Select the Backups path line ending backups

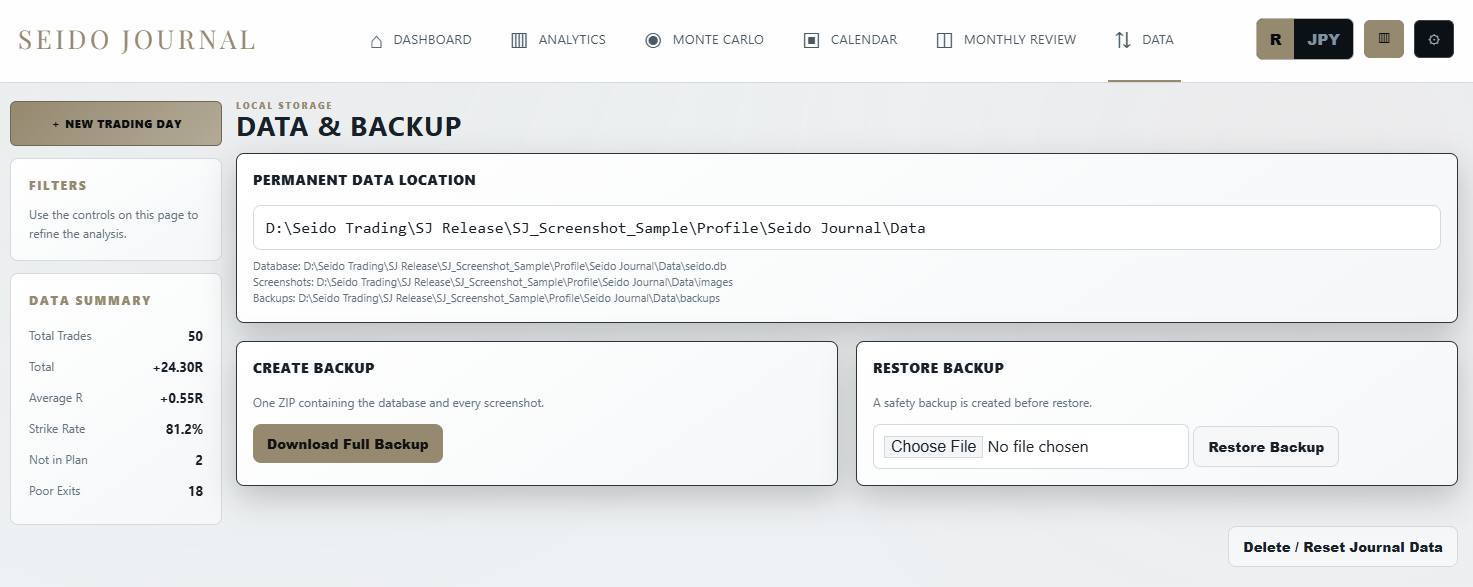[x=486, y=298]
